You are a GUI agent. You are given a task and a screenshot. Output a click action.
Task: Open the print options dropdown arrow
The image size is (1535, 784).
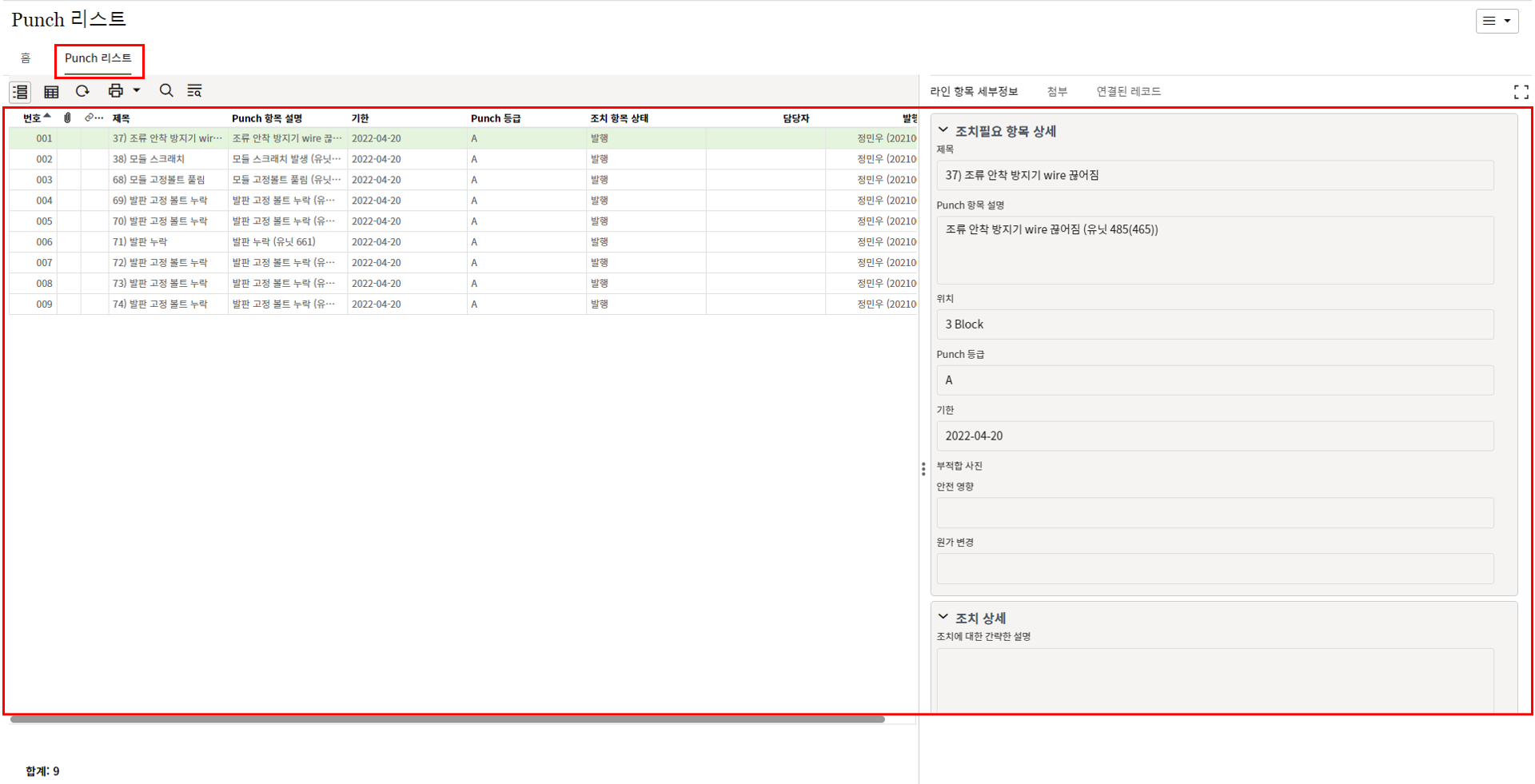(137, 91)
